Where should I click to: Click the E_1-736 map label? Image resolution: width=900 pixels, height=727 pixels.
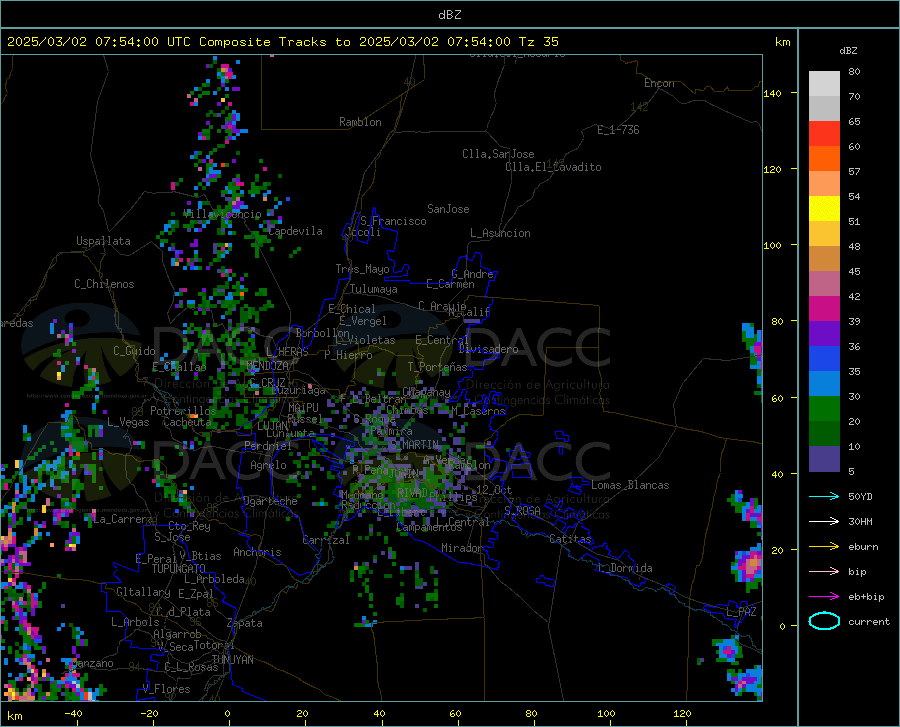pyautogui.click(x=618, y=130)
